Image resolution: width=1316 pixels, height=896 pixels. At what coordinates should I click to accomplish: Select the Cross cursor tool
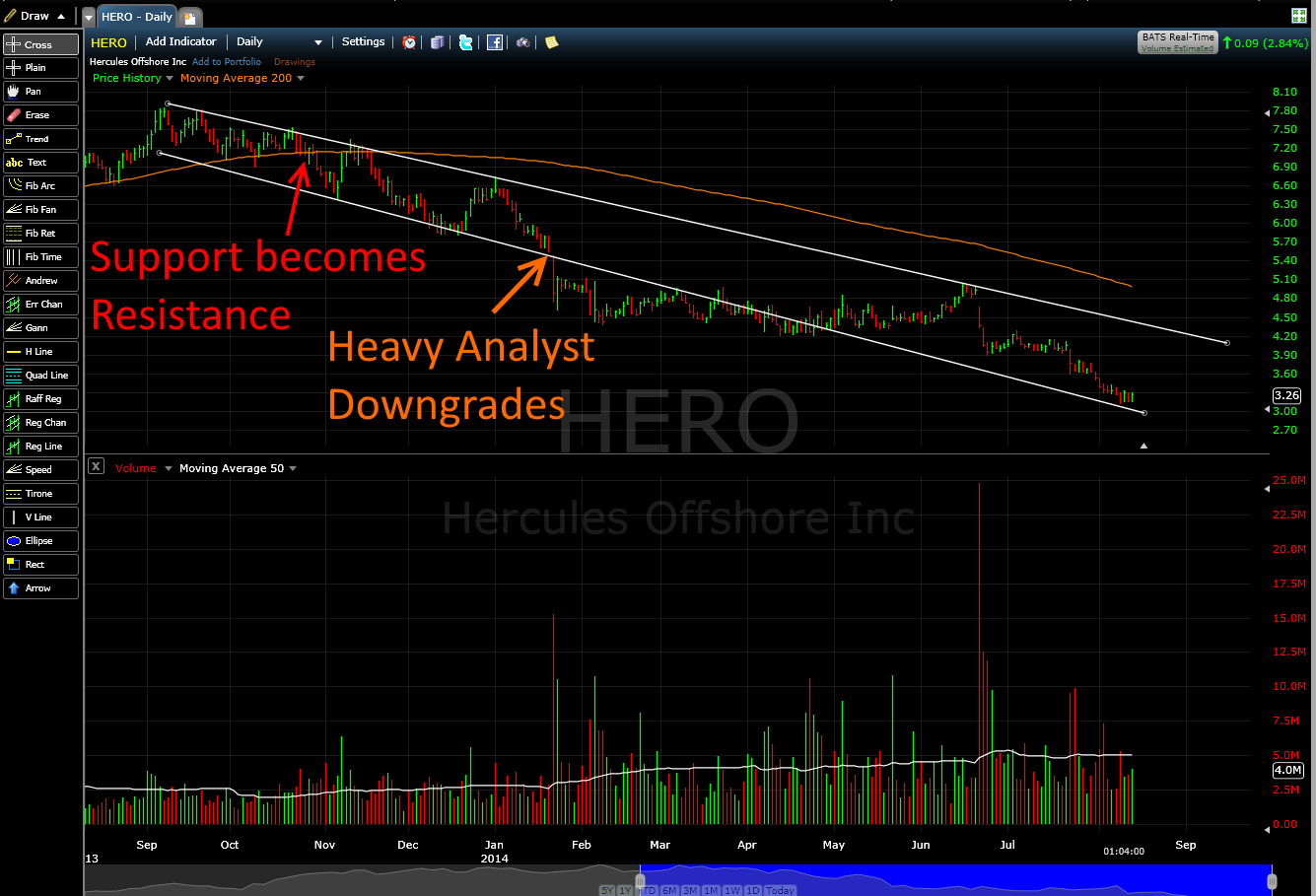(40, 44)
